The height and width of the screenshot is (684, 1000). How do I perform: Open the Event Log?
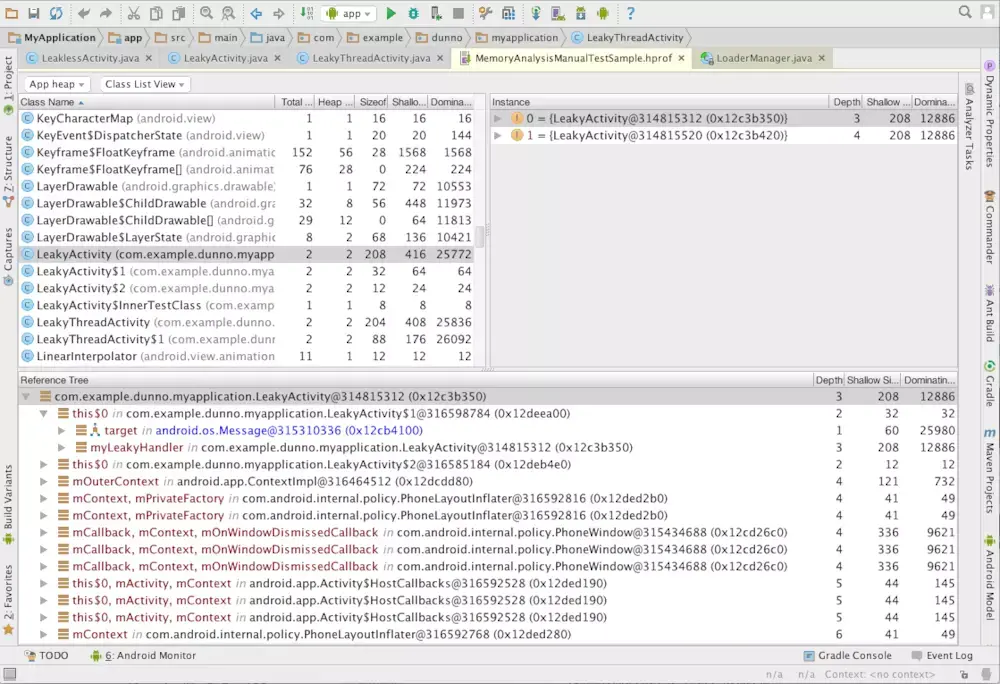943,655
